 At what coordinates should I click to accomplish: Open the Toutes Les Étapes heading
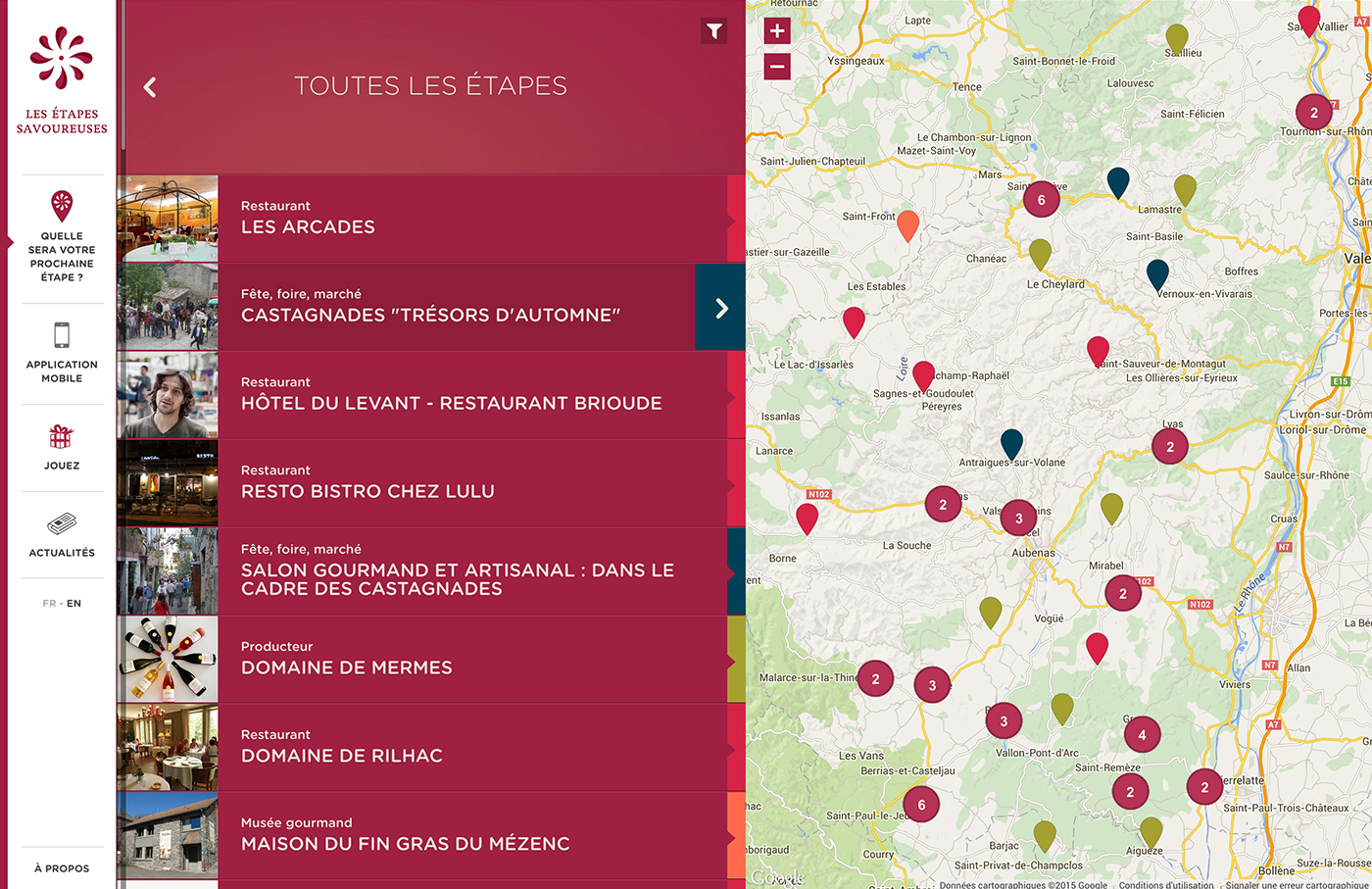(x=431, y=86)
